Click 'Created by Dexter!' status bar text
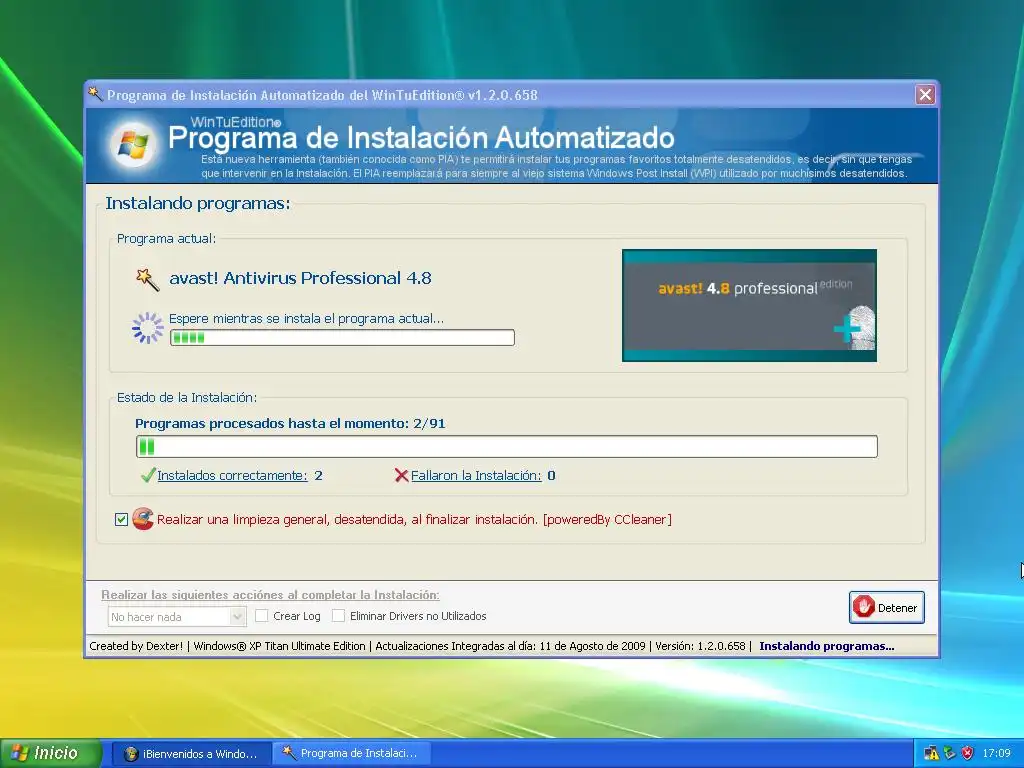Viewport: 1024px width, 768px height. (136, 646)
